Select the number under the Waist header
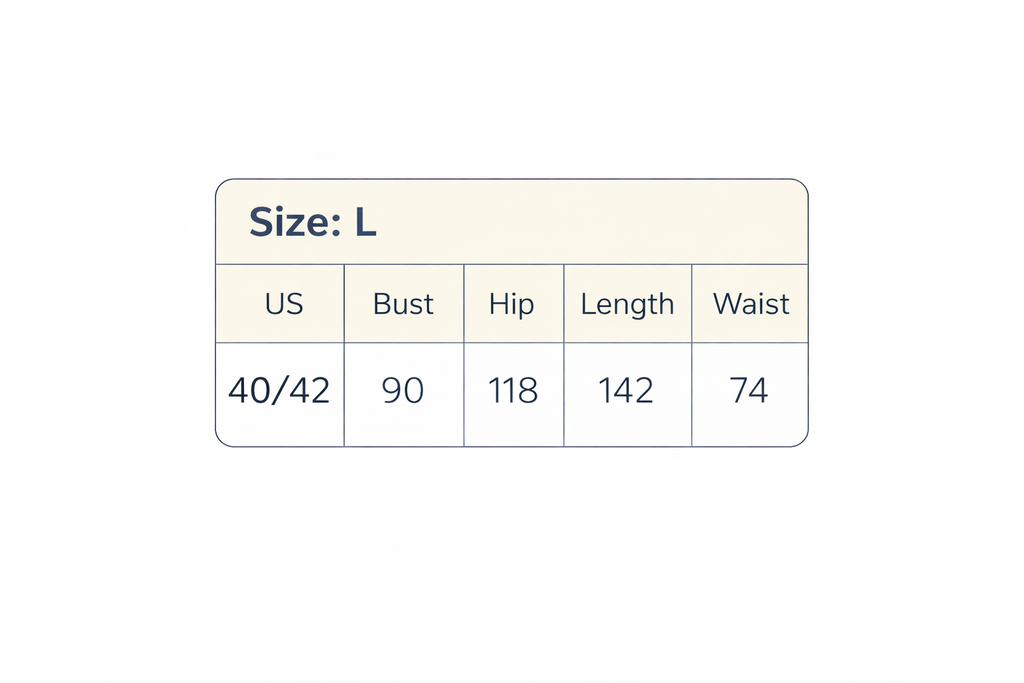 (749, 391)
